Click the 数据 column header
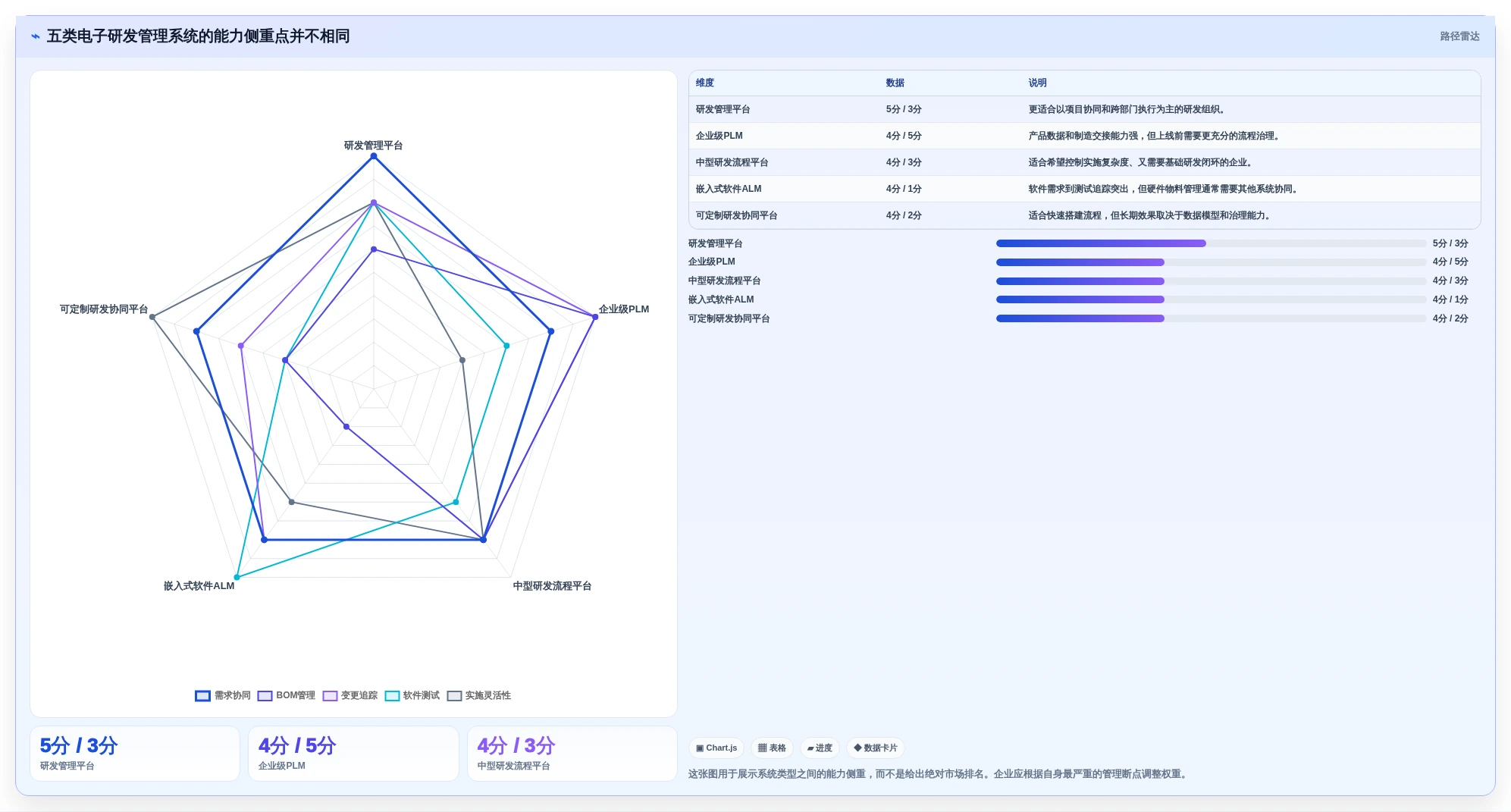 click(895, 83)
